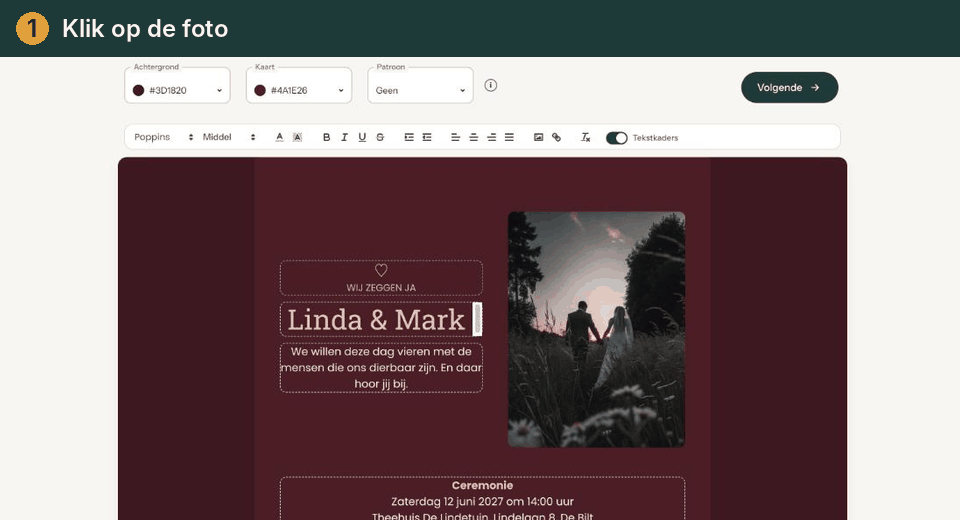The height and width of the screenshot is (520, 960).
Task: Click the wedding couple photo
Action: (596, 329)
